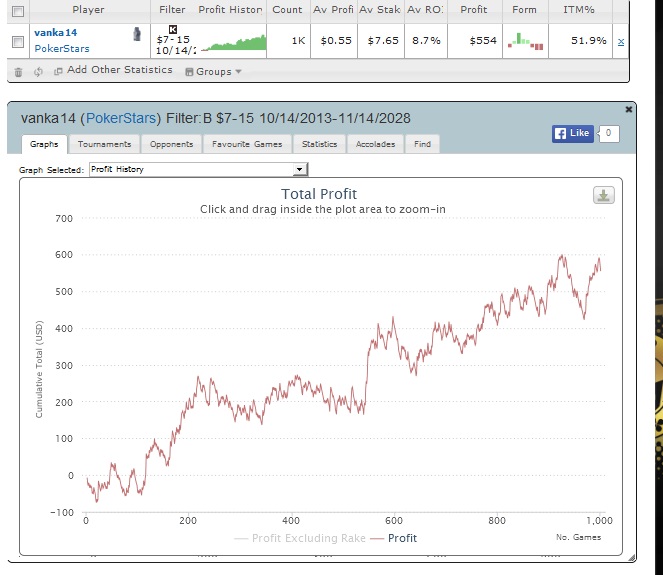Click the player icon next to vanka14
This screenshot has height=575, width=663.
(x=136, y=34)
